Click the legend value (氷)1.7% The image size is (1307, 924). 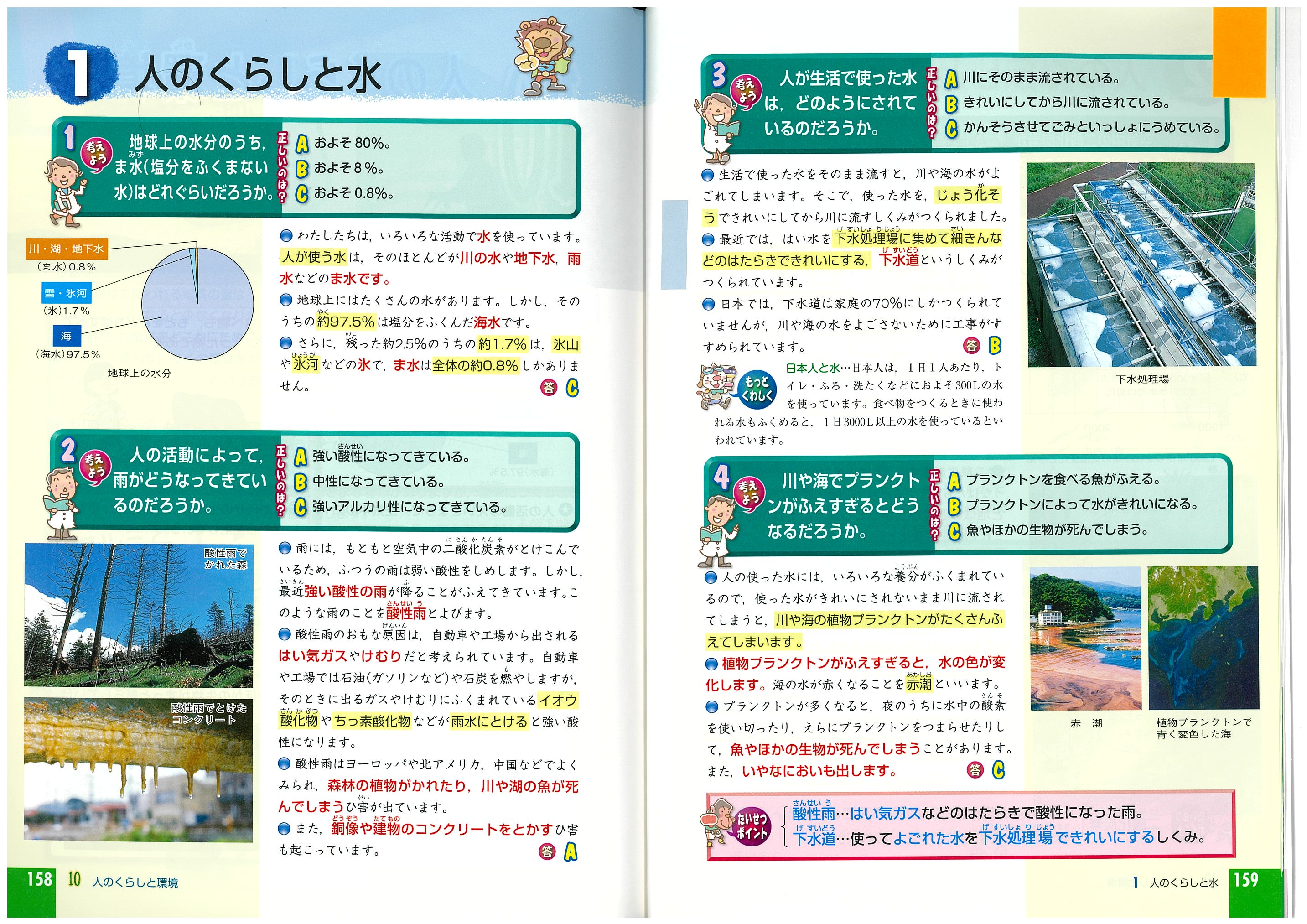coord(67,311)
